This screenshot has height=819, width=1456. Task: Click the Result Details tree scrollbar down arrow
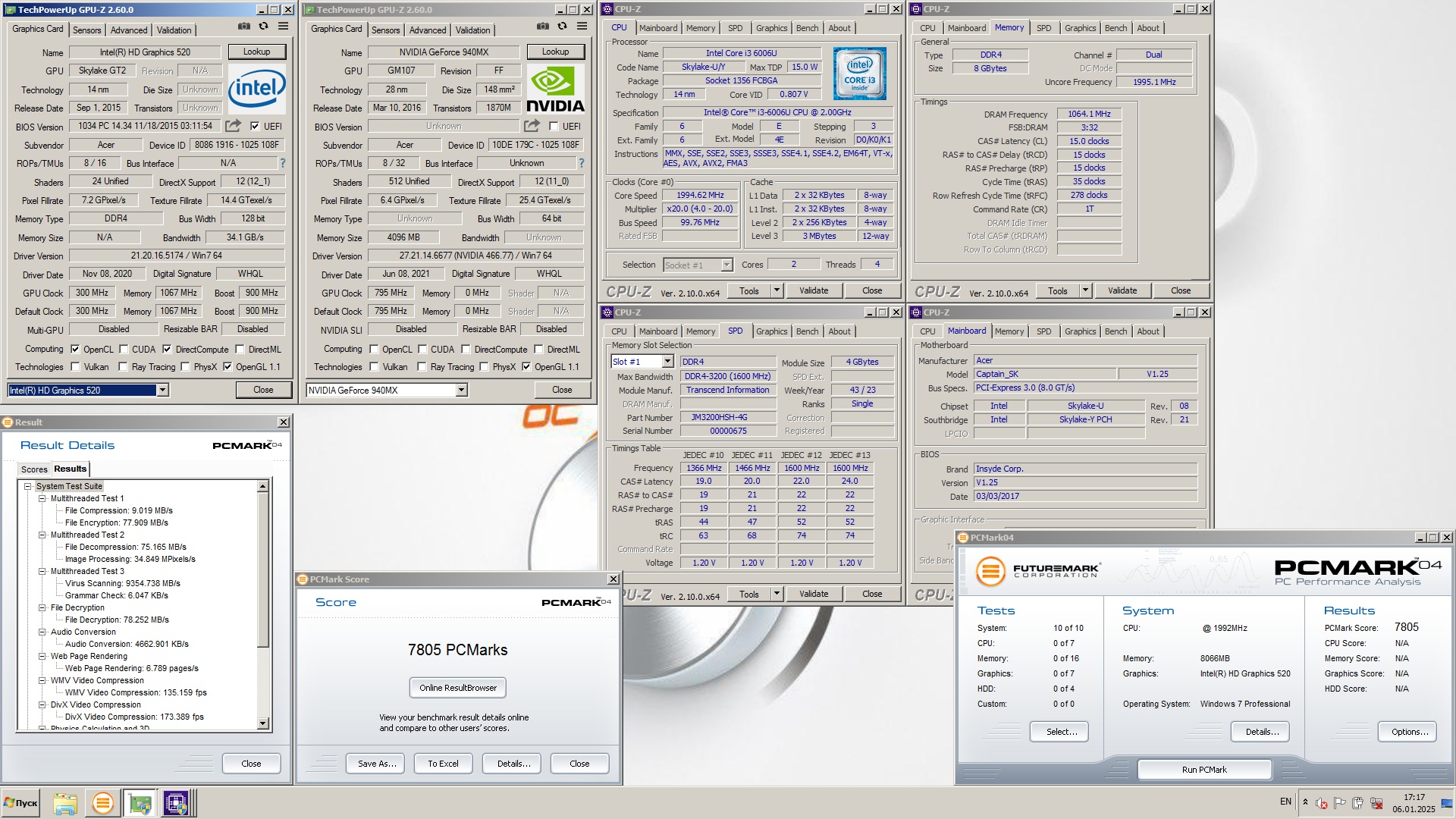click(x=263, y=724)
